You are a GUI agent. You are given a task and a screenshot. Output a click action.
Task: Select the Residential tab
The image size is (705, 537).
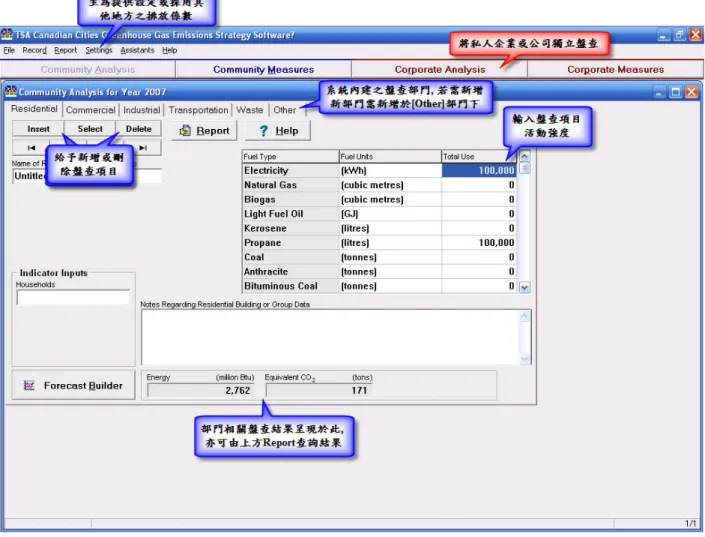(34, 109)
